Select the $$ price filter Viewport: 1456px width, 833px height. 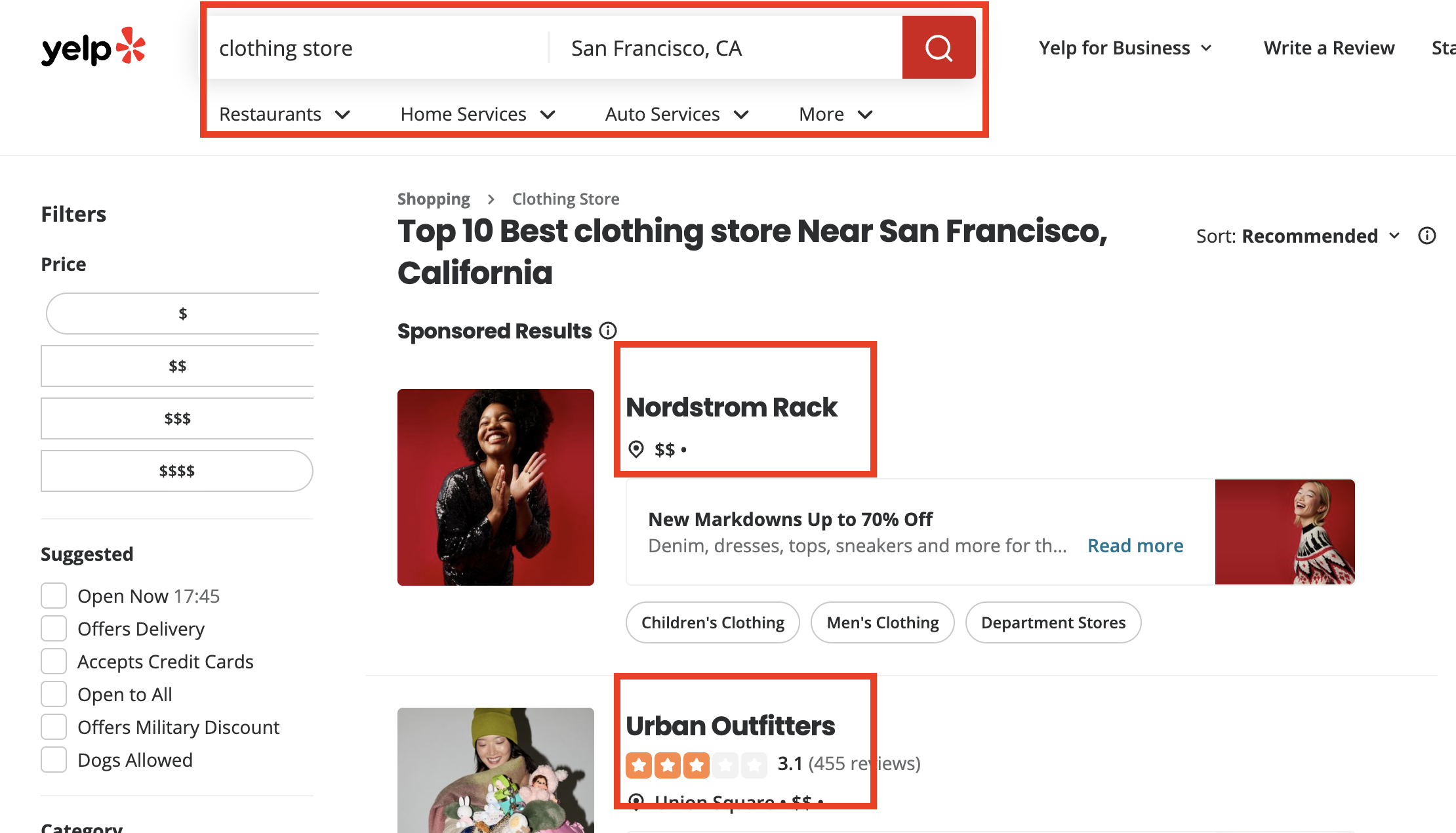point(177,366)
